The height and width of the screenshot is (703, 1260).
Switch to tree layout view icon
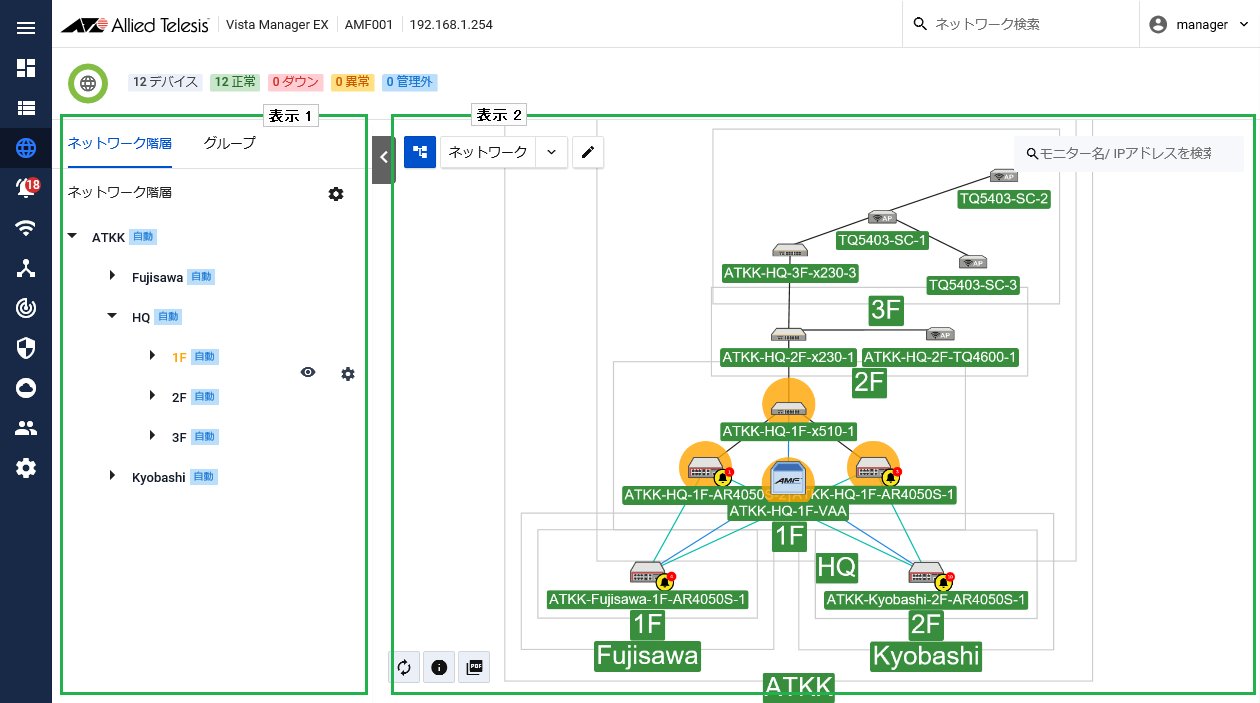click(x=420, y=152)
